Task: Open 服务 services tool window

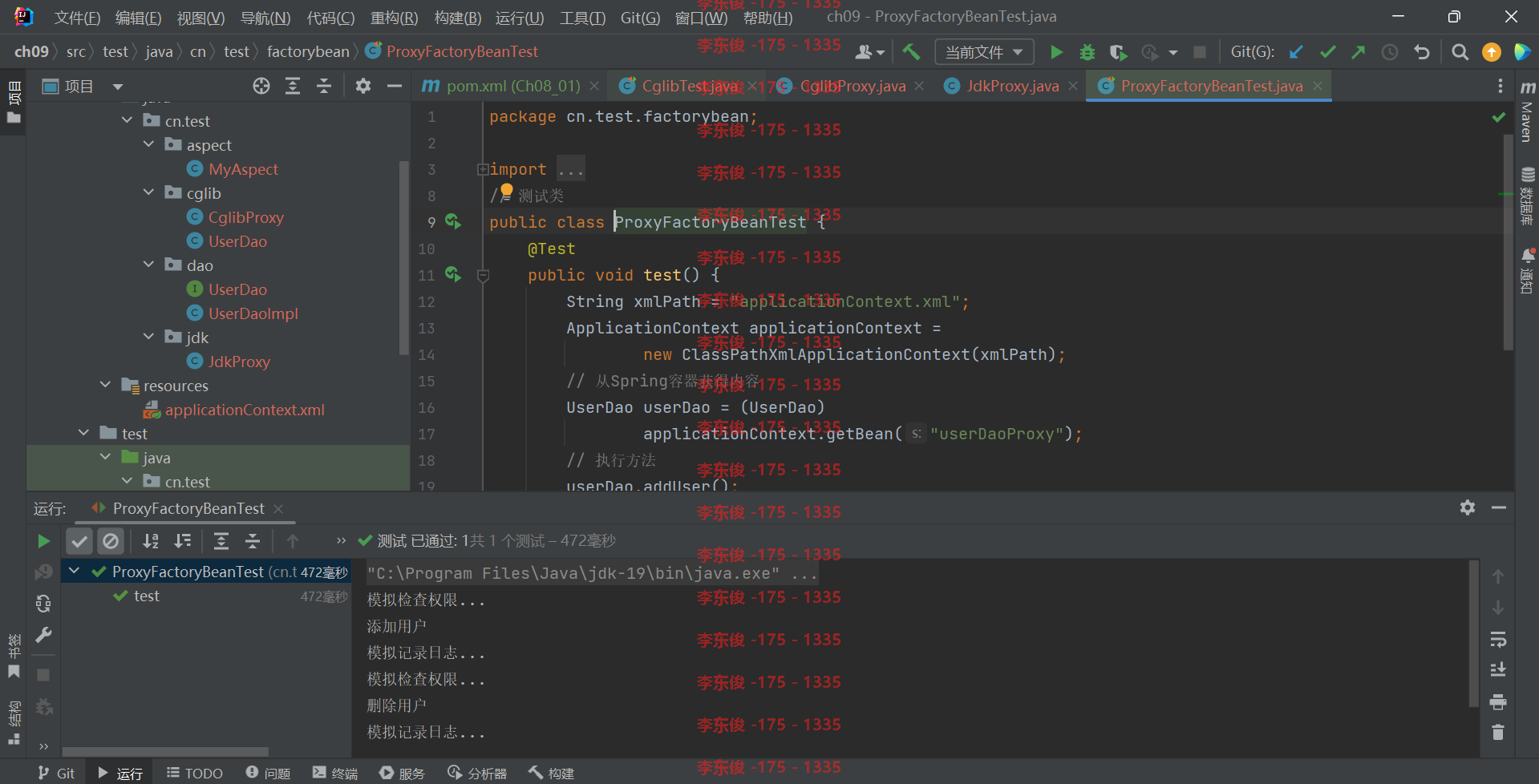Action: 402,773
